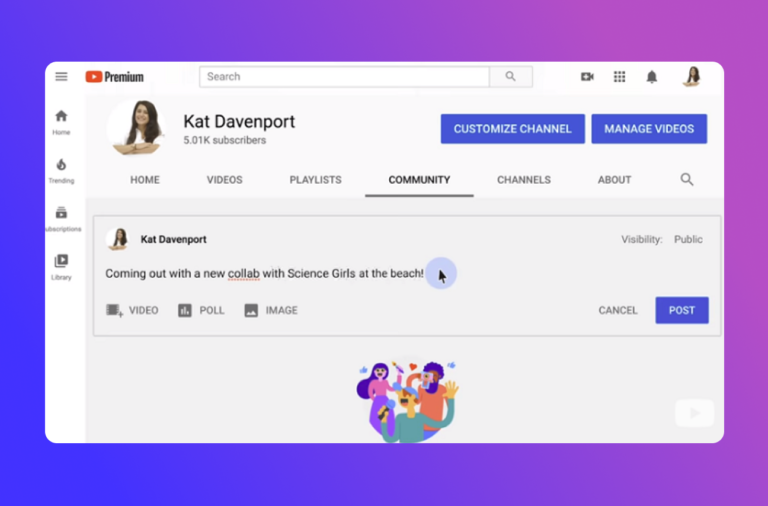
Task: Switch to the VIDEOS tab
Action: (x=224, y=180)
